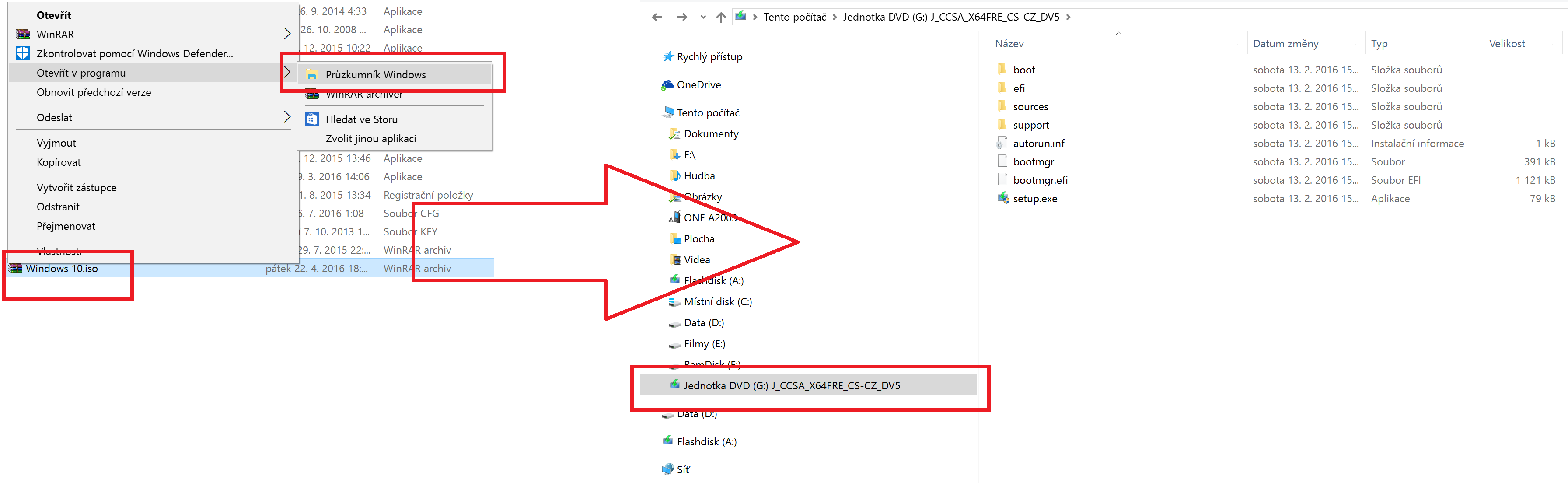
Task: Click the Forward navigation arrow in Explorer
Action: (x=682, y=17)
